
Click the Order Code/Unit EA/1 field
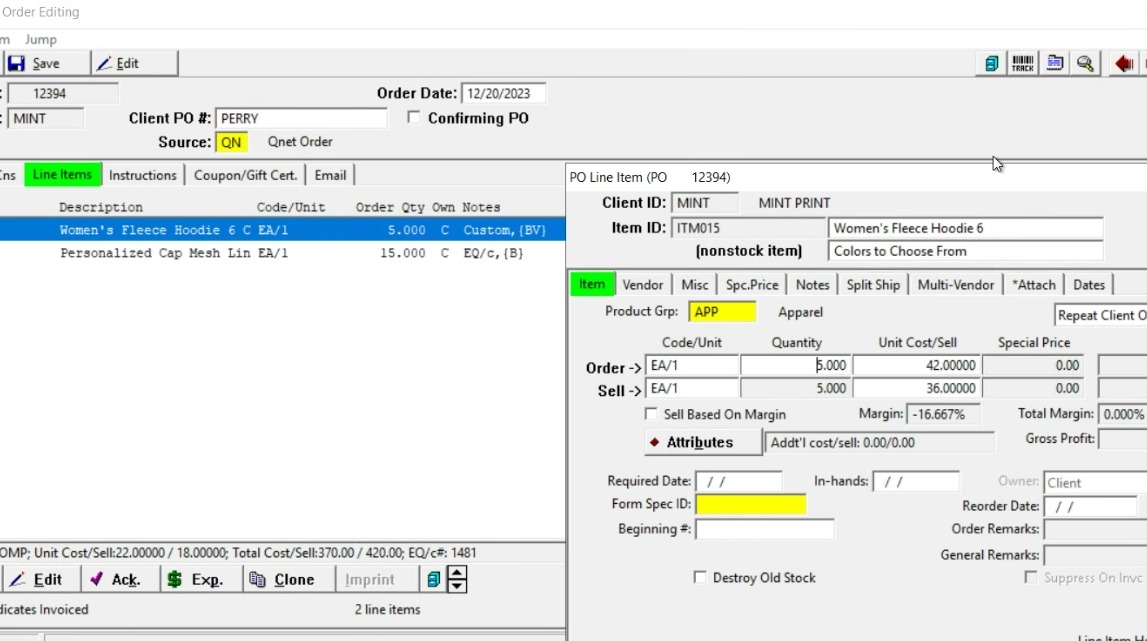click(x=692, y=365)
